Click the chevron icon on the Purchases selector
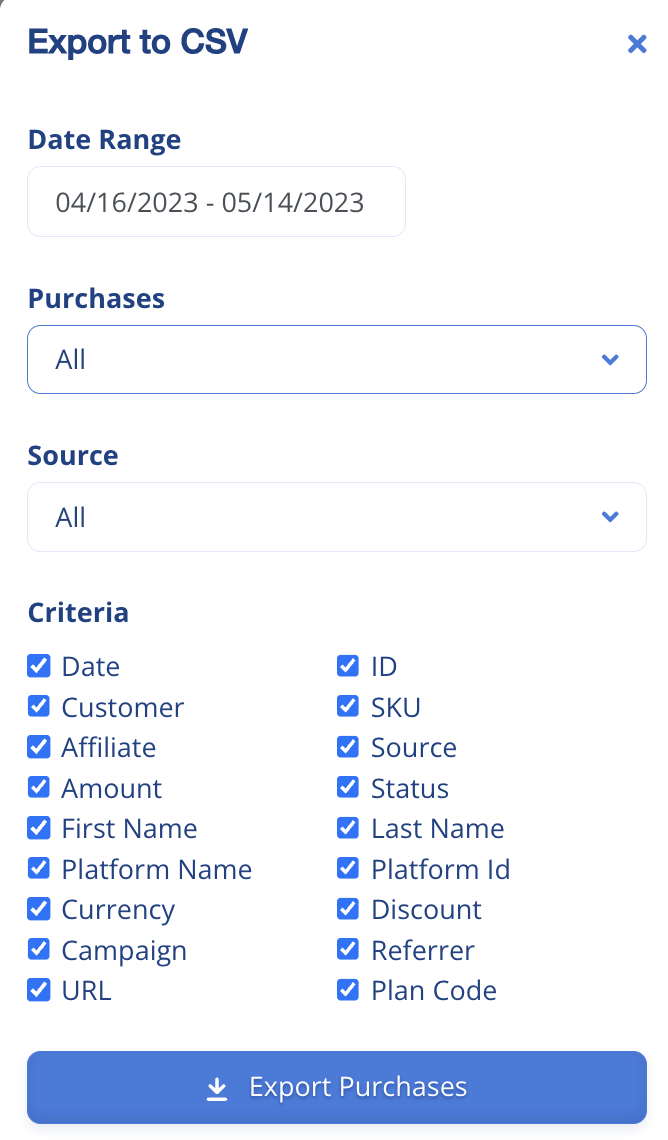The width and height of the screenshot is (668, 1140). pos(610,359)
